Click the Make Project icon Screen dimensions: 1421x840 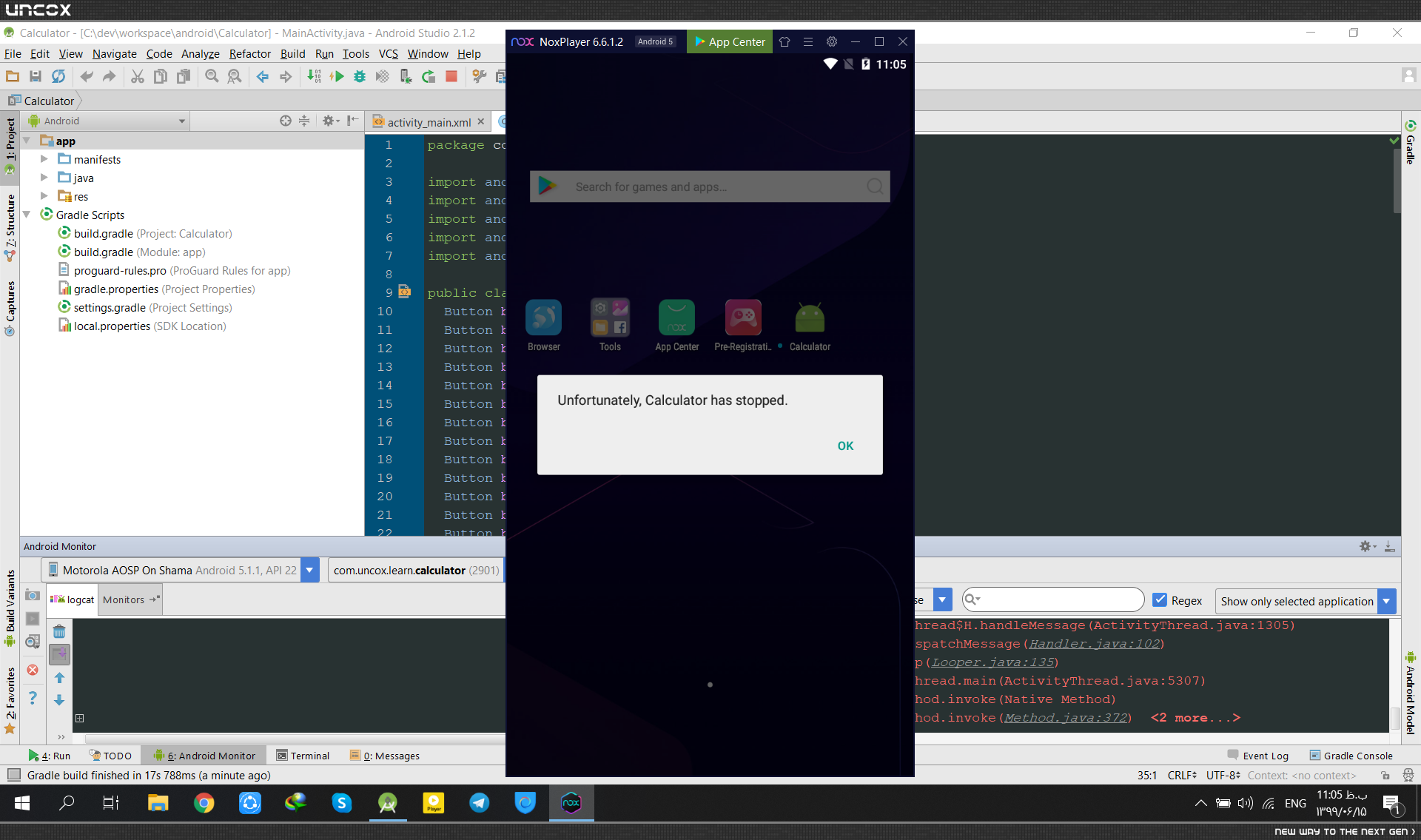click(315, 76)
